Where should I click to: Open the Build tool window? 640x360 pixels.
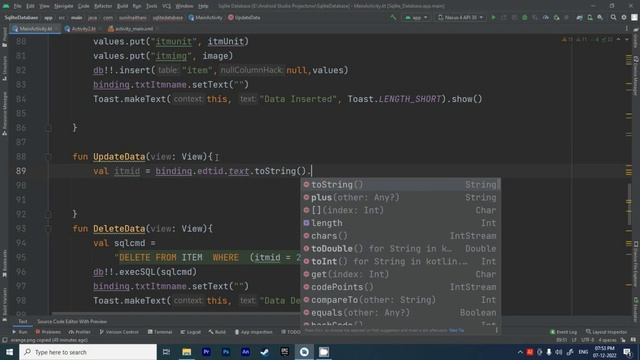[217, 332]
